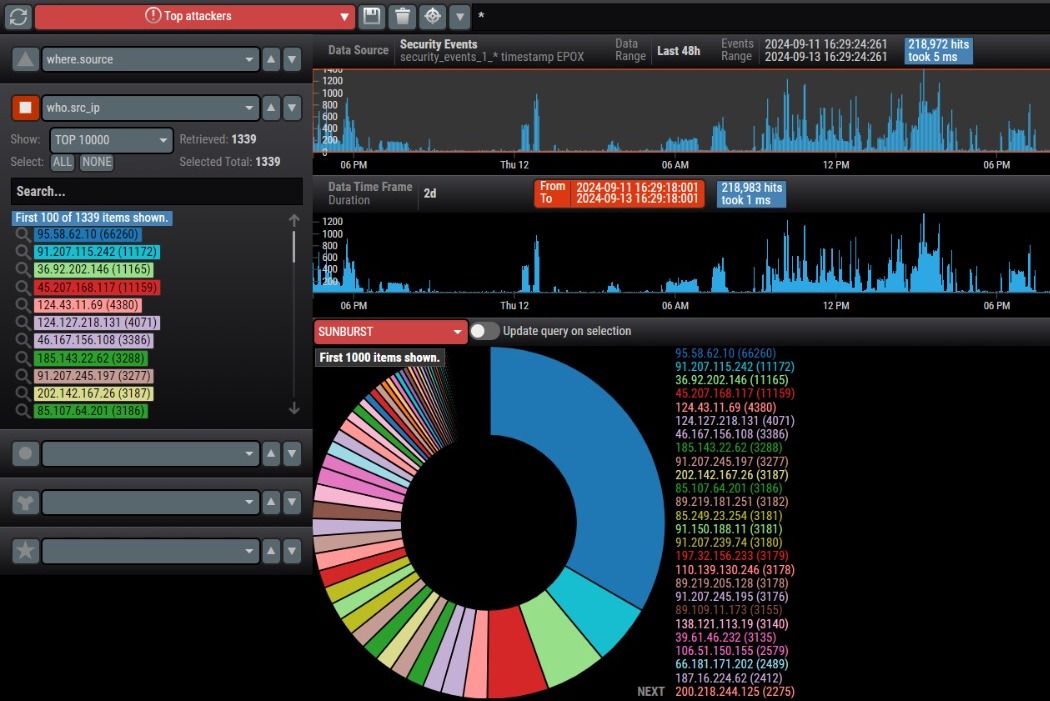Viewport: 1050px width, 701px height.
Task: Open the empty dropdown beside shirt icon
Action: tap(151, 502)
